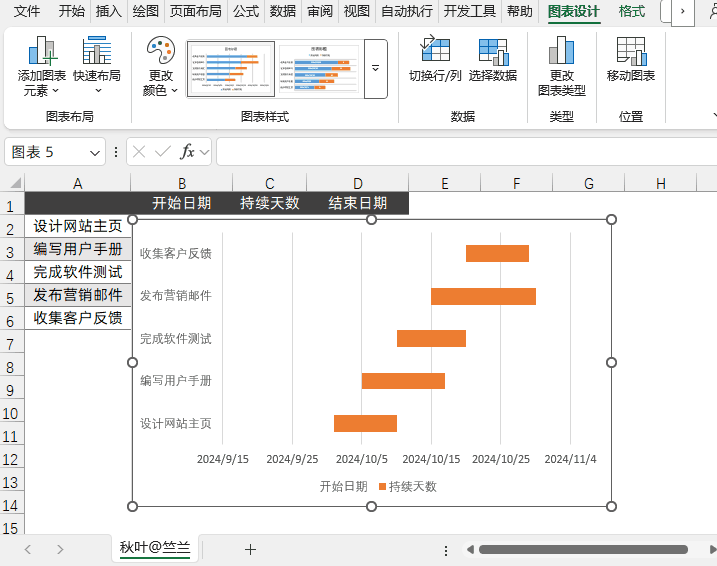Select column H header
The height and width of the screenshot is (566, 717).
pos(660,183)
